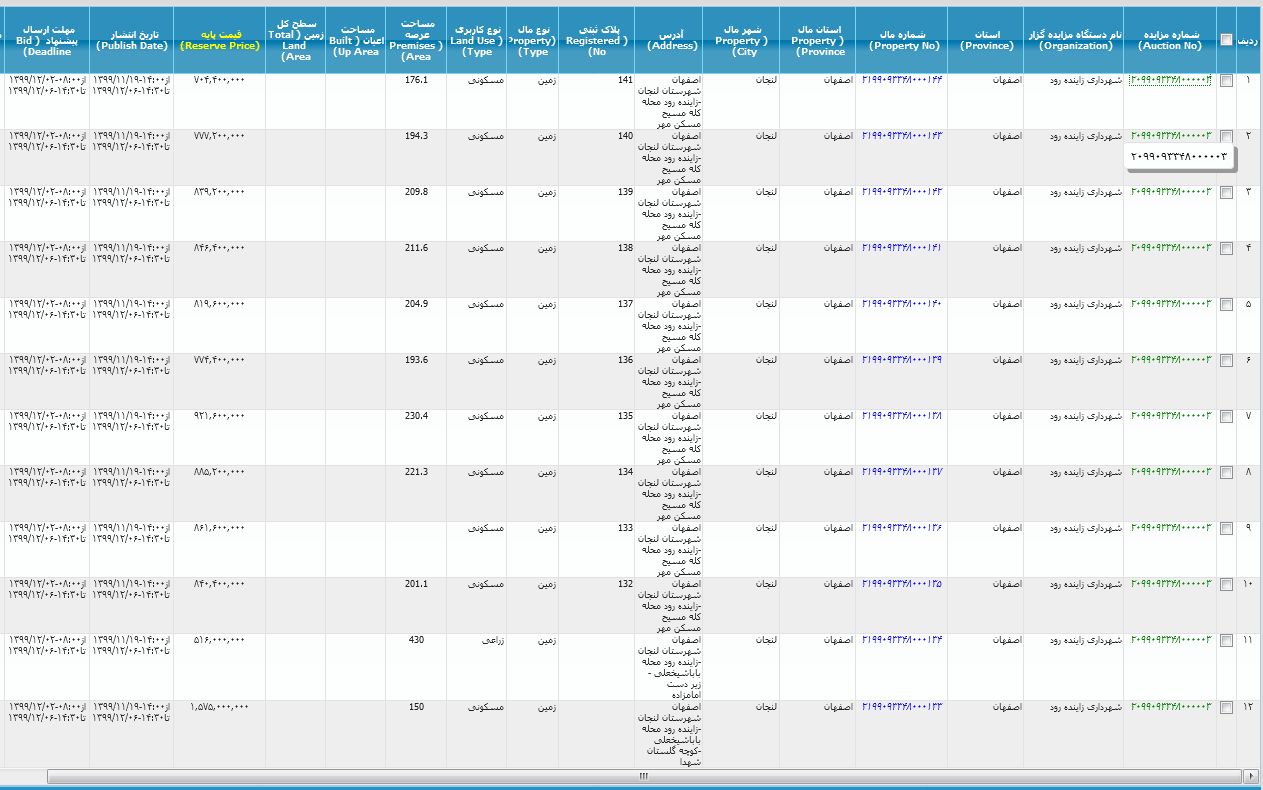This screenshot has height=790, width=1263.
Task: Check the checkbox for row 1
Action: point(1226,82)
